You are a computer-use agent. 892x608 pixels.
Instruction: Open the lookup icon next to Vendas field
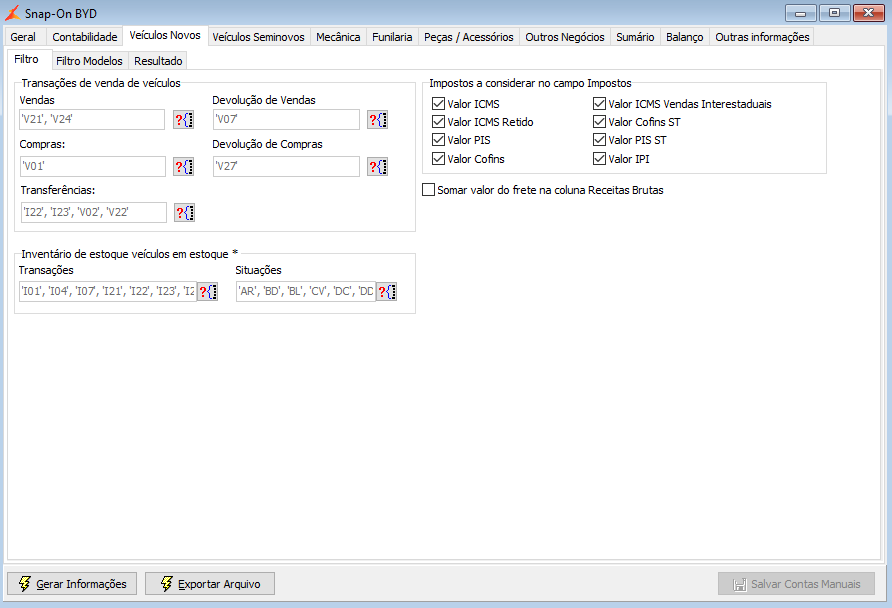click(184, 120)
